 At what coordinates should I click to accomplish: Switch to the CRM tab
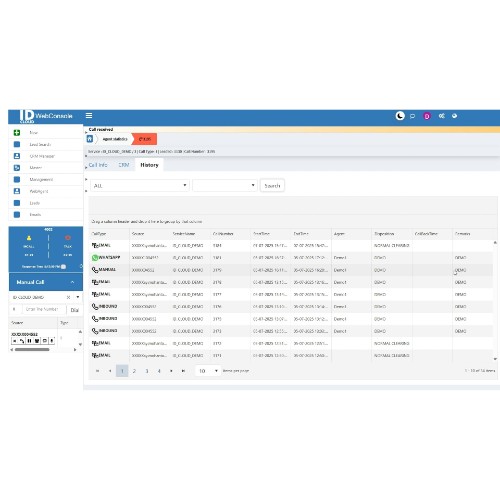click(x=124, y=165)
